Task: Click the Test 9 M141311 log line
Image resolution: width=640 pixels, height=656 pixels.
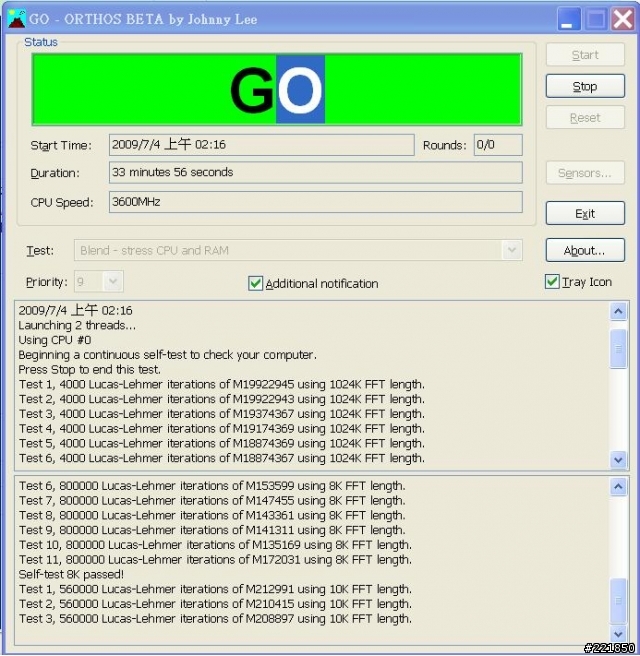Action: point(212,530)
